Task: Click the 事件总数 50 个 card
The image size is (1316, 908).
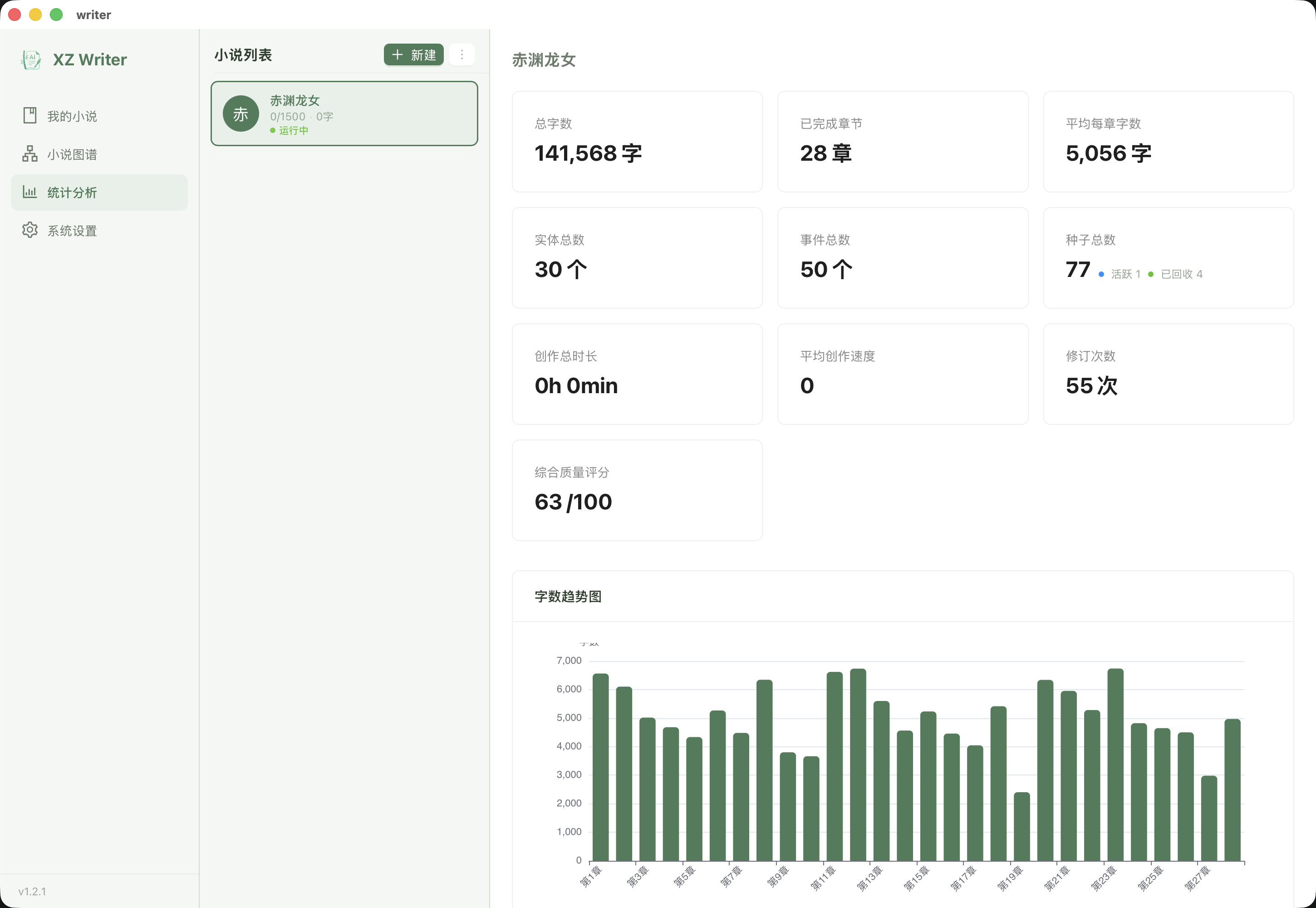Action: point(903,258)
